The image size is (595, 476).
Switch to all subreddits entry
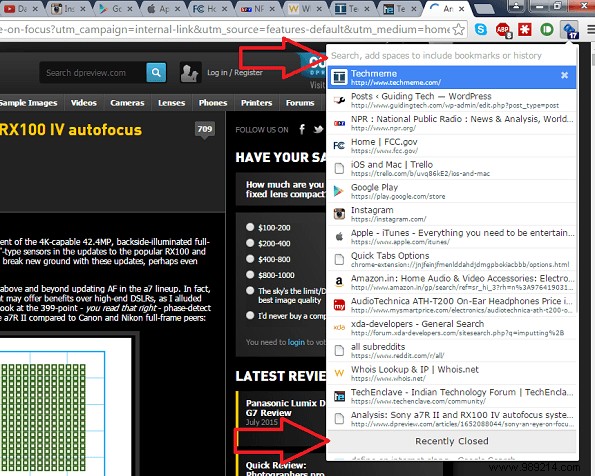(452, 351)
